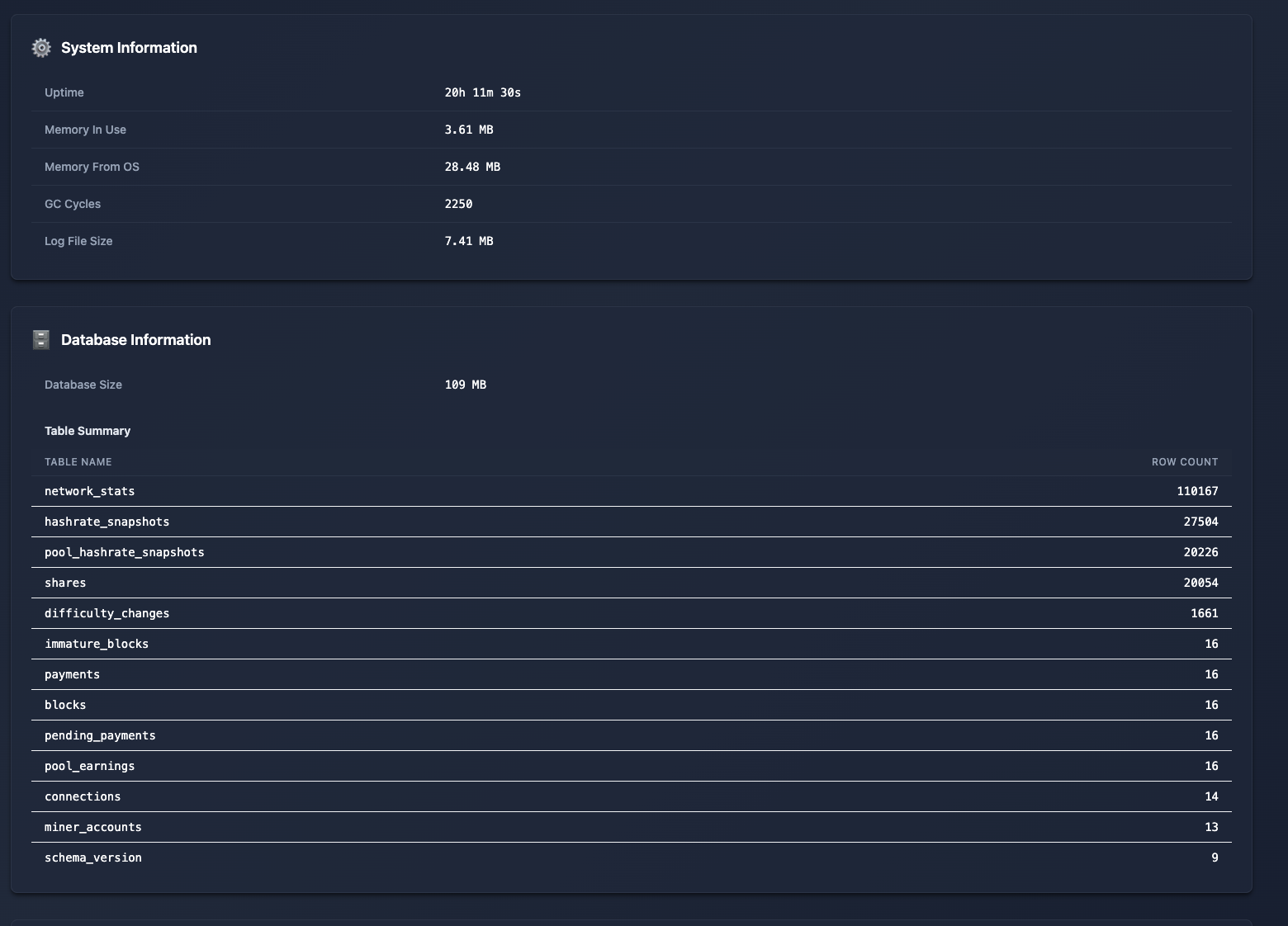The image size is (1288, 926).
Task: Click the System Information gear icon
Action: [40, 48]
